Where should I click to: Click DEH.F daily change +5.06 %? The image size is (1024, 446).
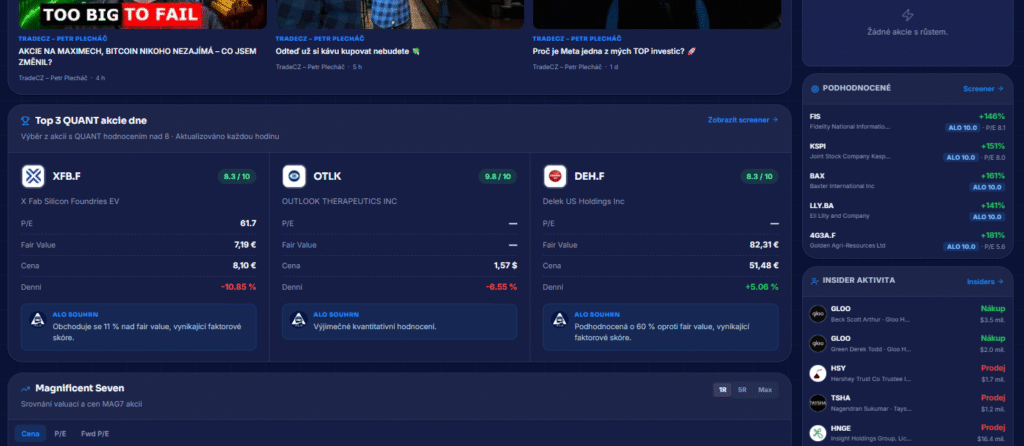[761, 287]
